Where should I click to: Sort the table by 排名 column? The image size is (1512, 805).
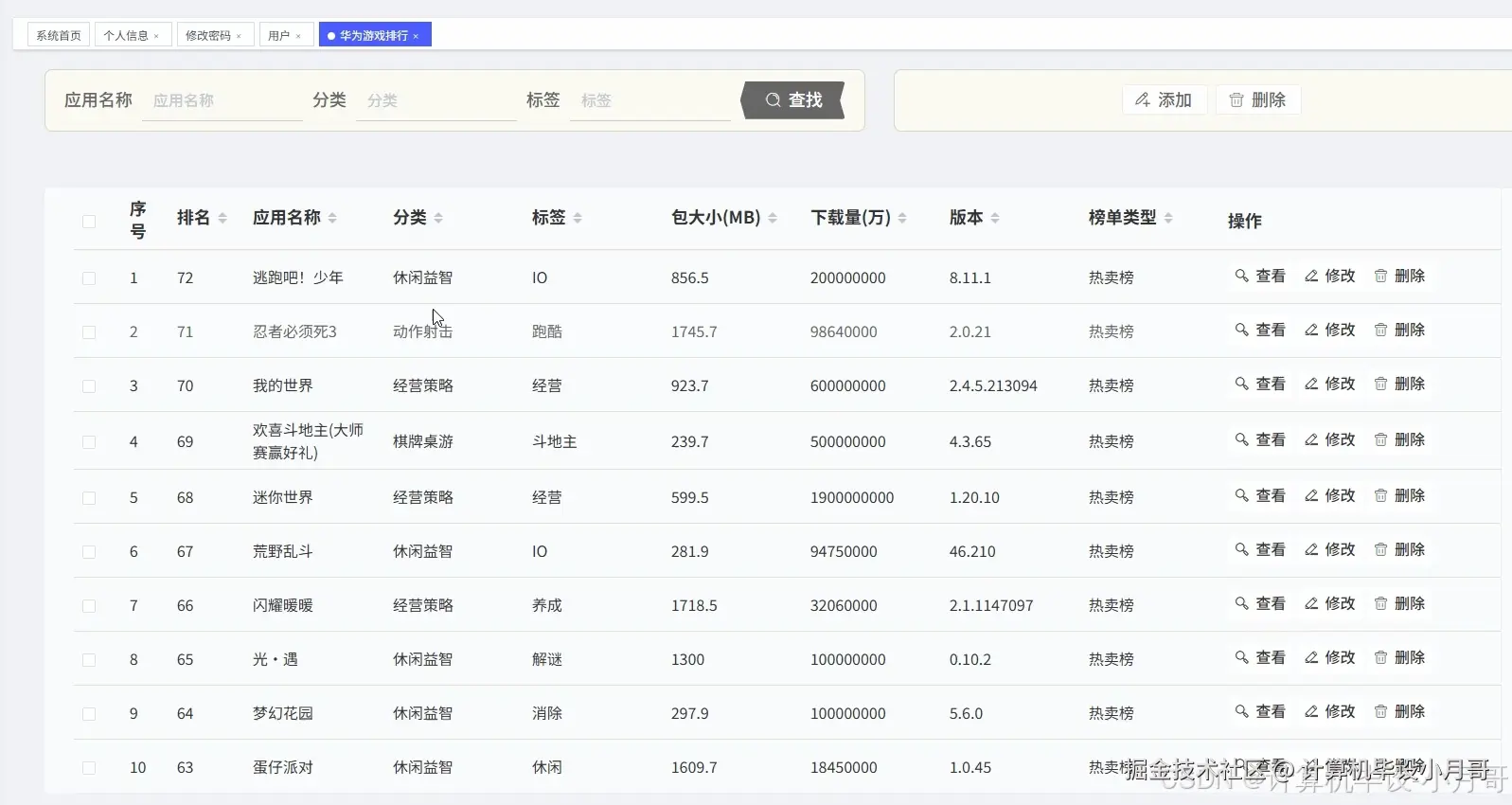click(222, 218)
